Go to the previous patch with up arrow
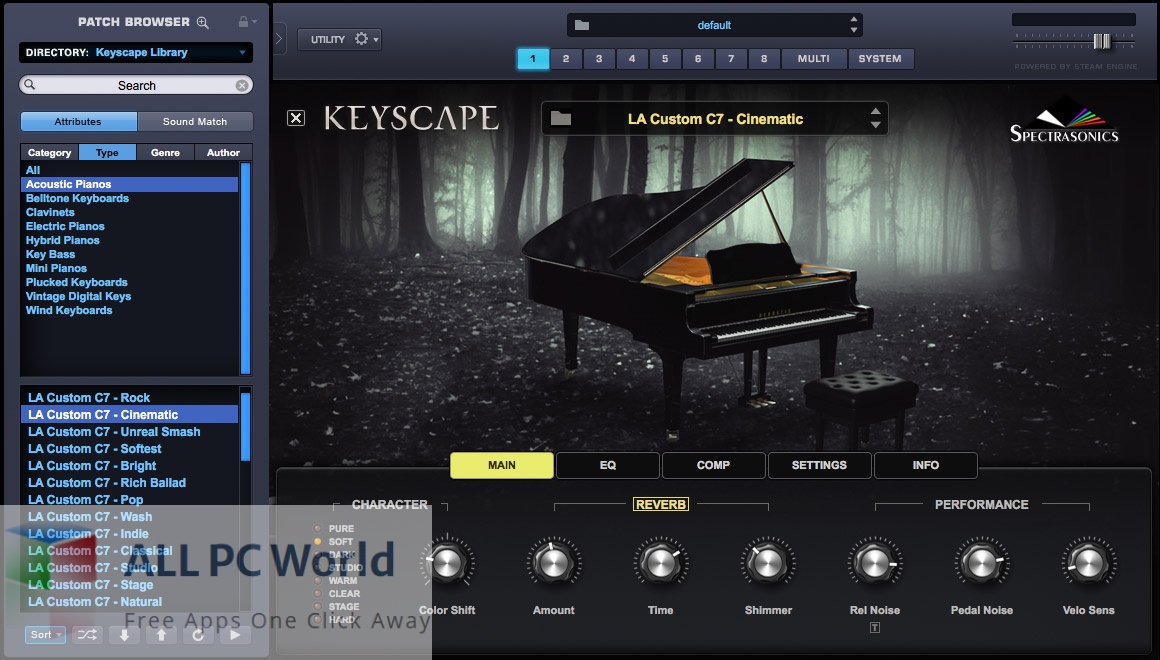 pyautogui.click(x=161, y=635)
